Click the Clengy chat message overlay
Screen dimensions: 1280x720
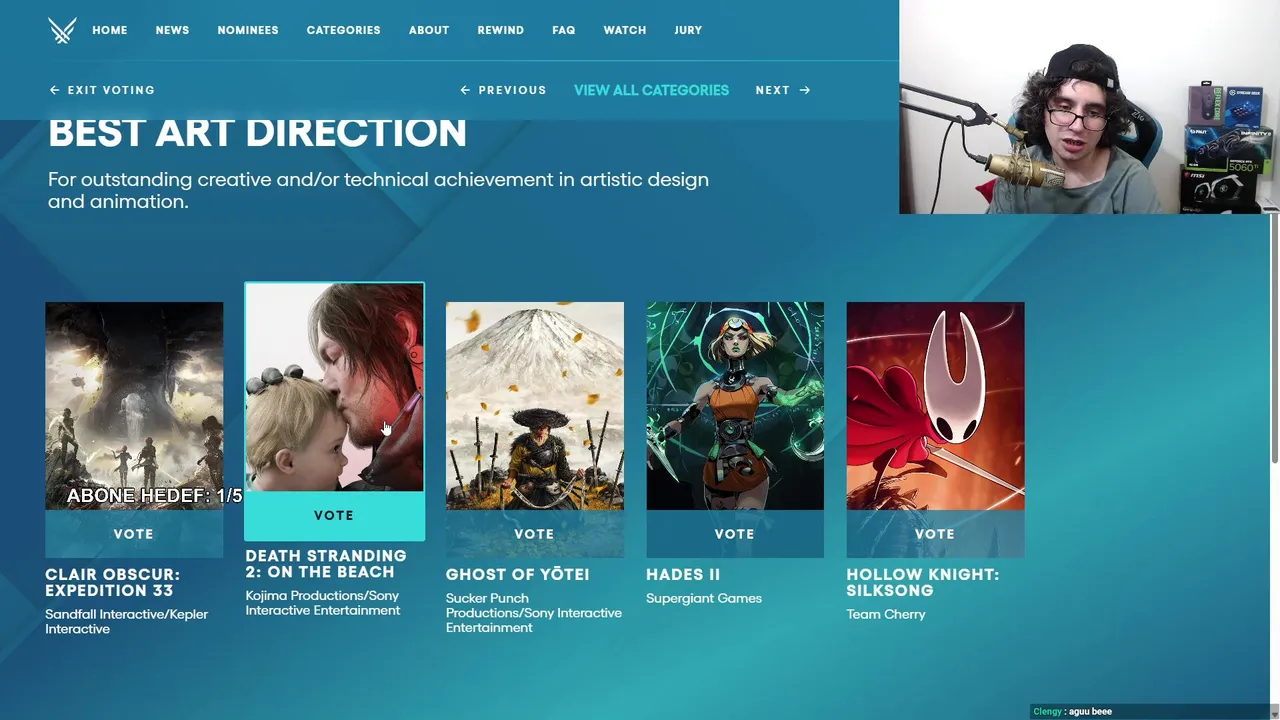coord(1073,711)
